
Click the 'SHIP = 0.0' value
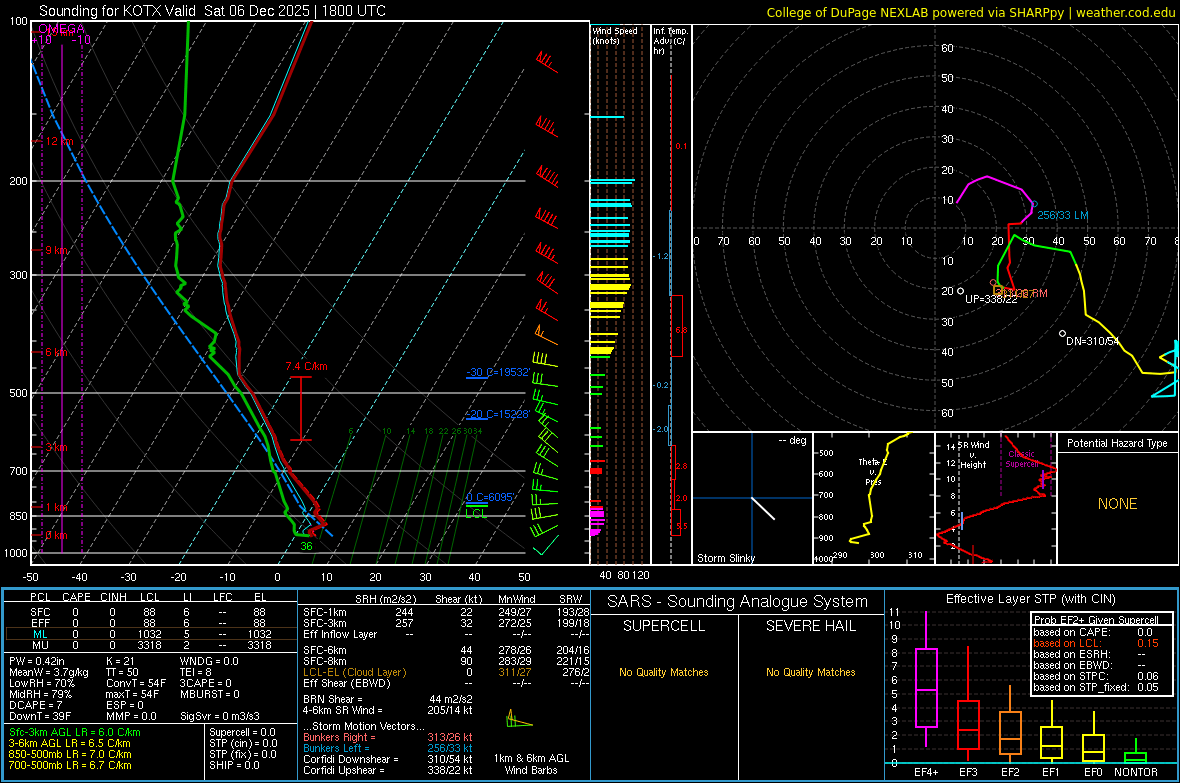[x=234, y=765]
